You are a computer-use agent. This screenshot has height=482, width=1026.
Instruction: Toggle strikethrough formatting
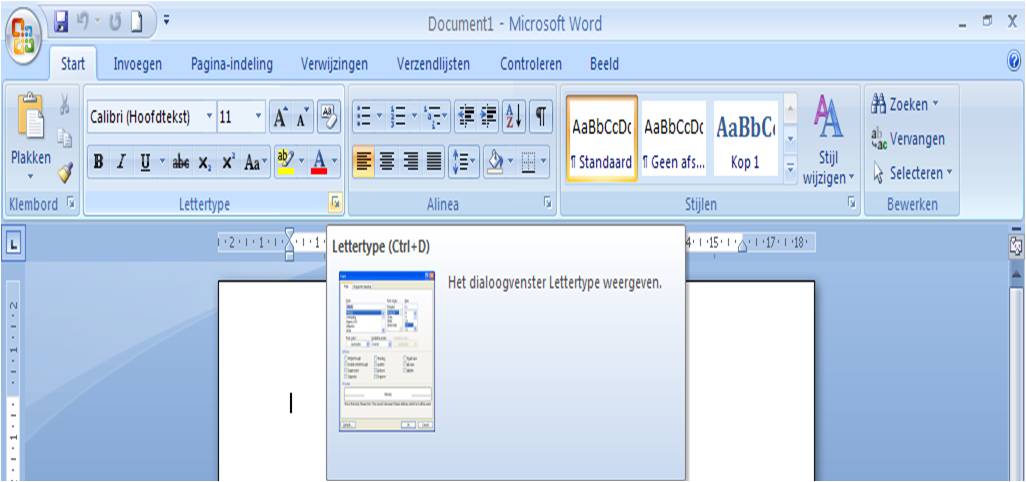coord(181,162)
